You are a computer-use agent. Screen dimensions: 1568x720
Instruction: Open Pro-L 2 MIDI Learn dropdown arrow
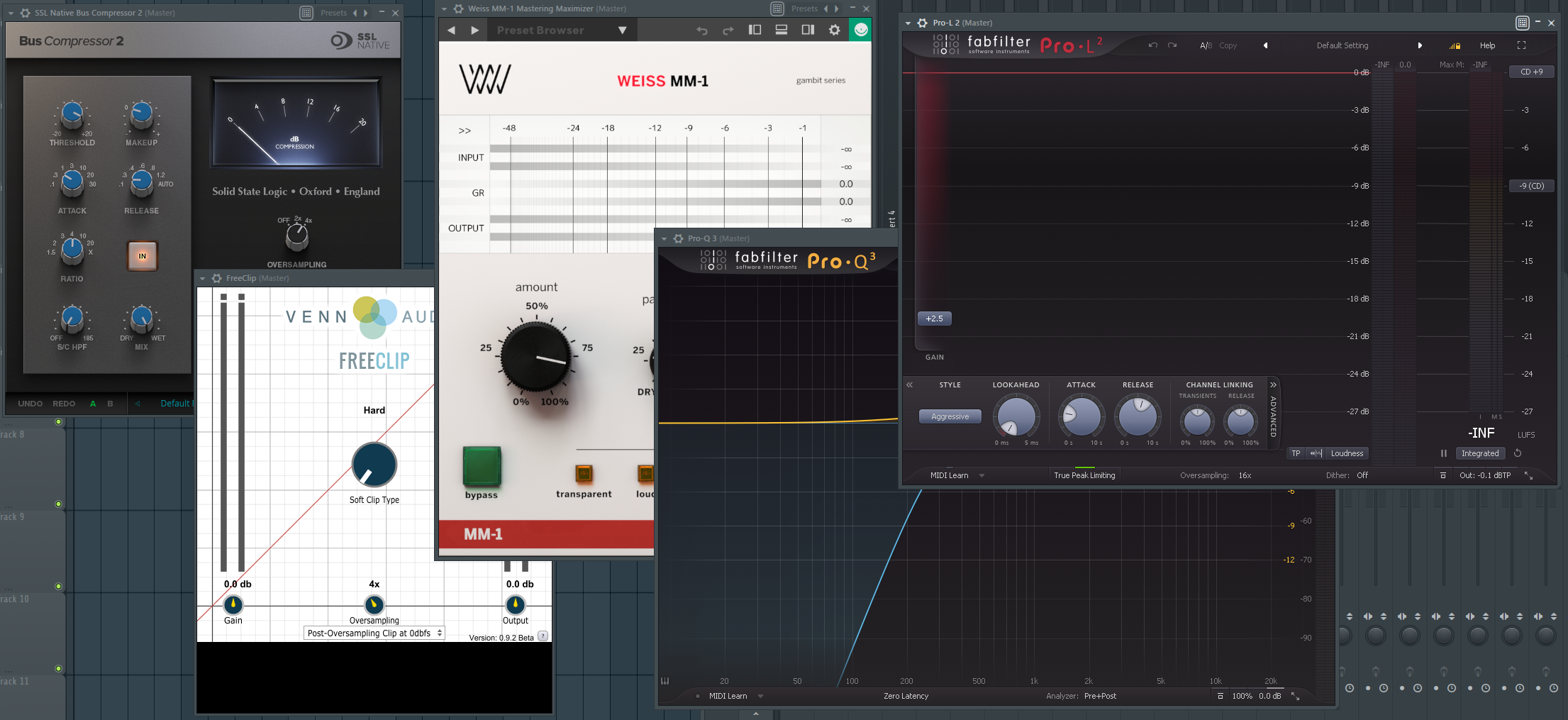click(x=982, y=476)
